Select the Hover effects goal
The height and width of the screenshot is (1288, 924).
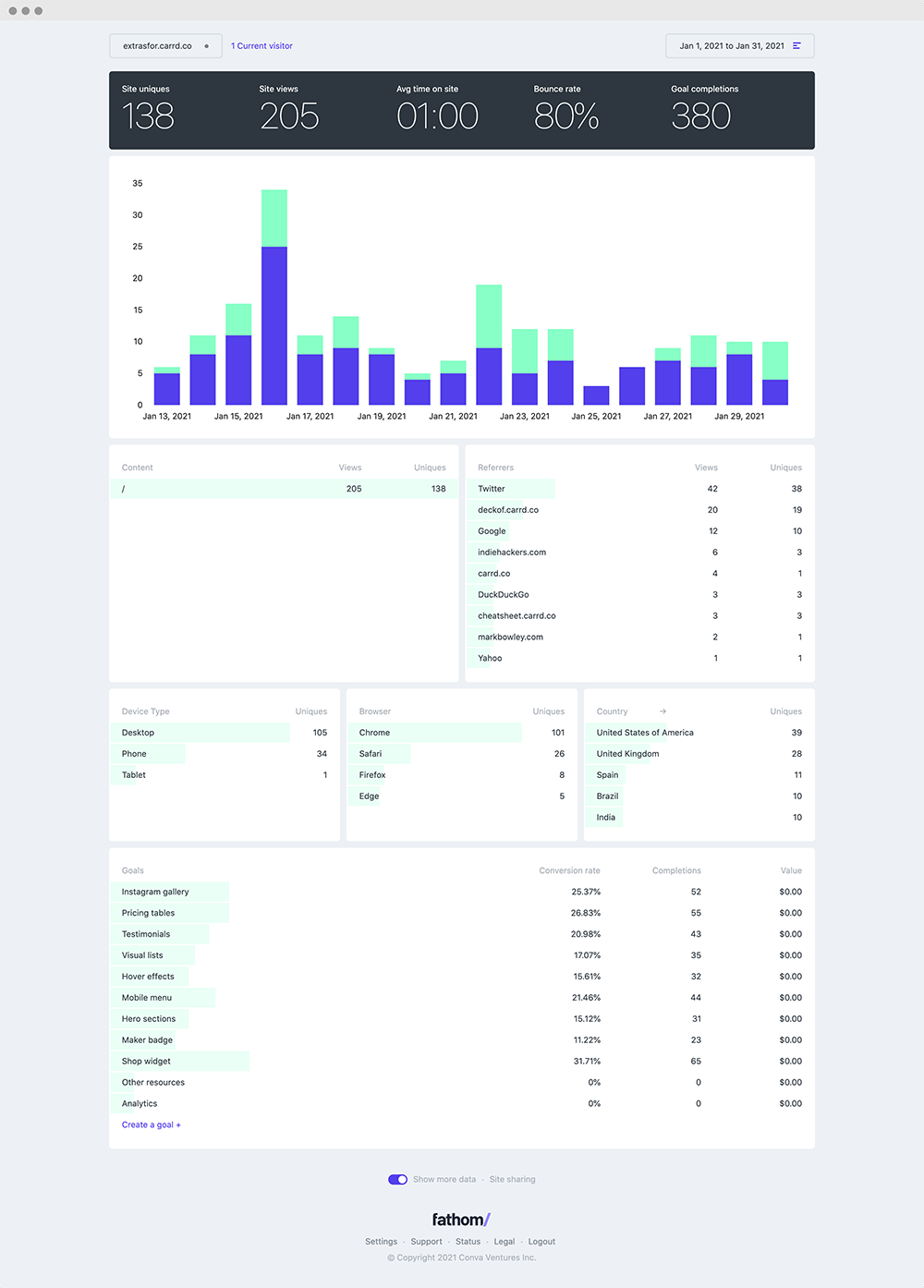462,977
